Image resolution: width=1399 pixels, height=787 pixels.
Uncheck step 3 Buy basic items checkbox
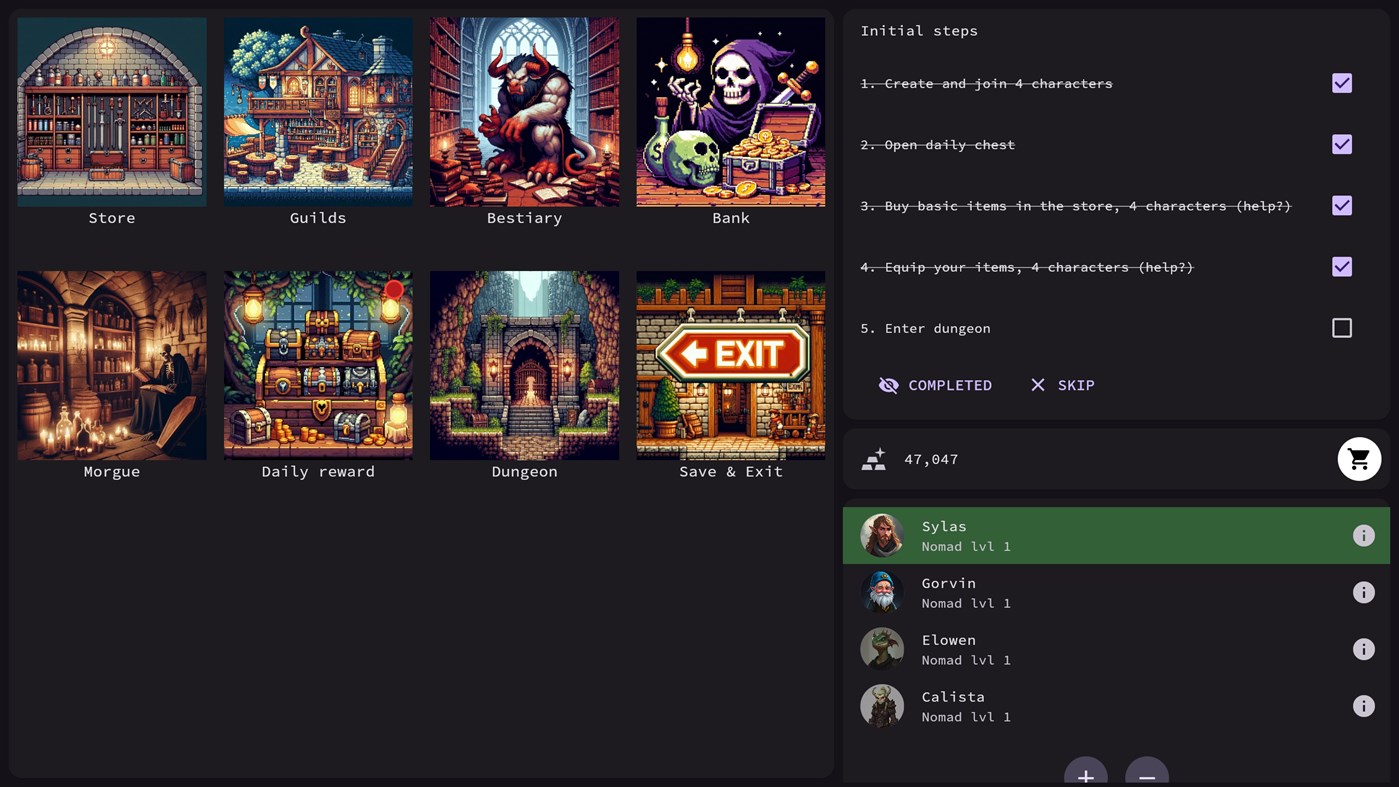pos(1342,205)
